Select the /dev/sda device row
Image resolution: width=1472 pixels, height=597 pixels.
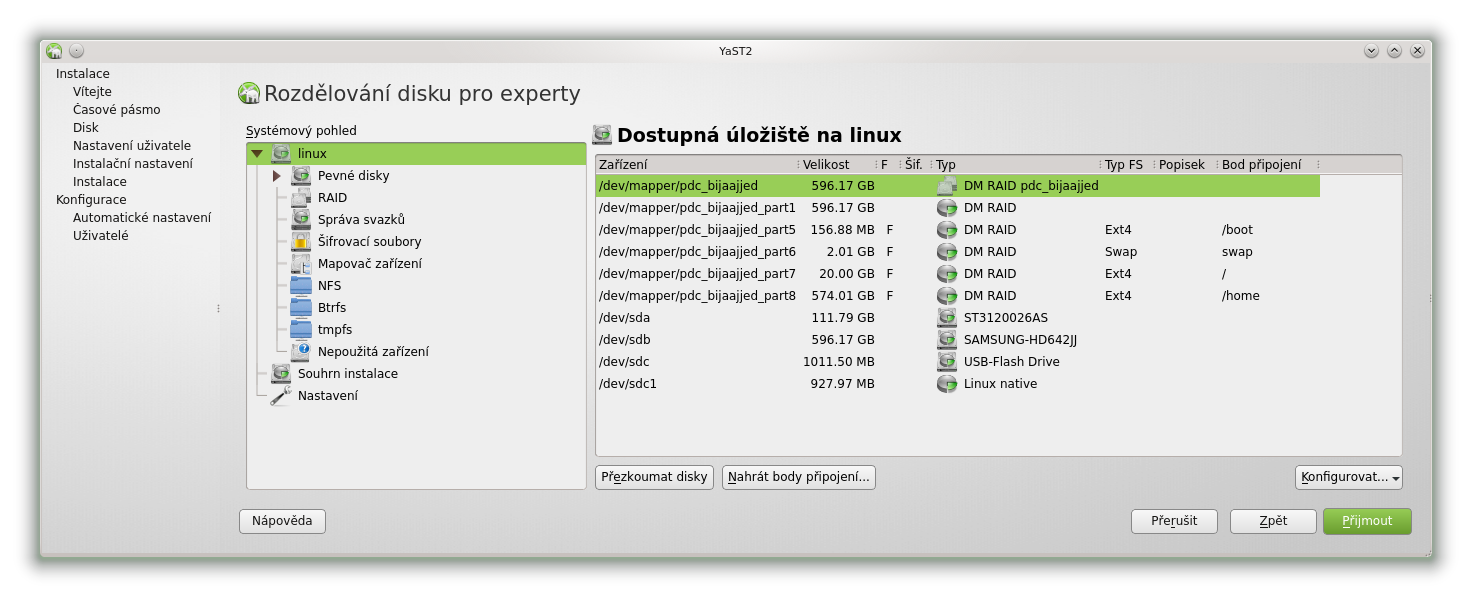point(958,317)
